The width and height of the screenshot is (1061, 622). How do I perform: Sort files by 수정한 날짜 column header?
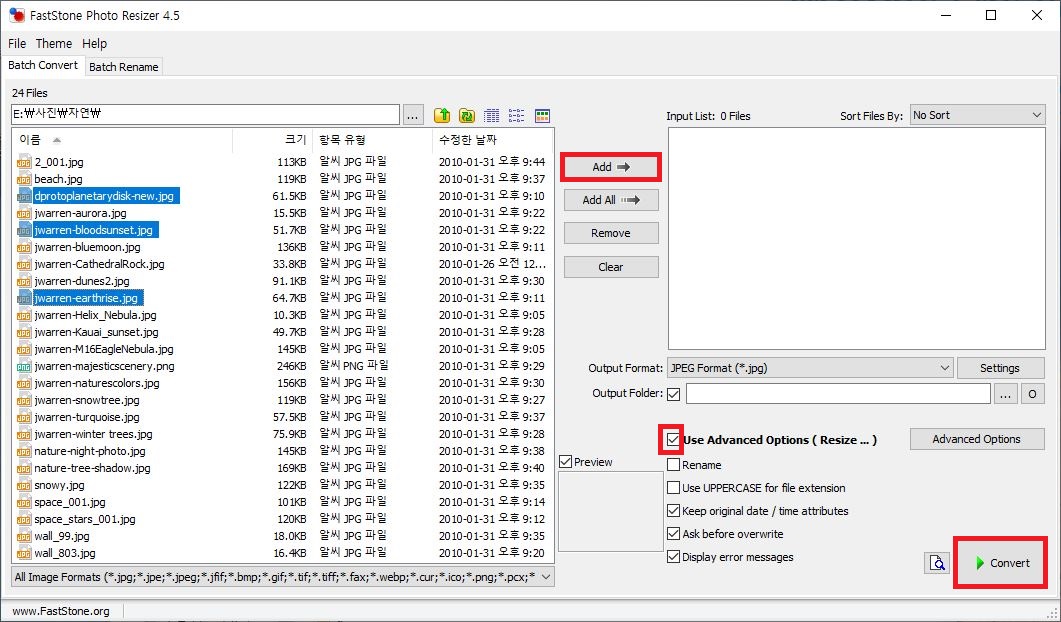point(492,140)
